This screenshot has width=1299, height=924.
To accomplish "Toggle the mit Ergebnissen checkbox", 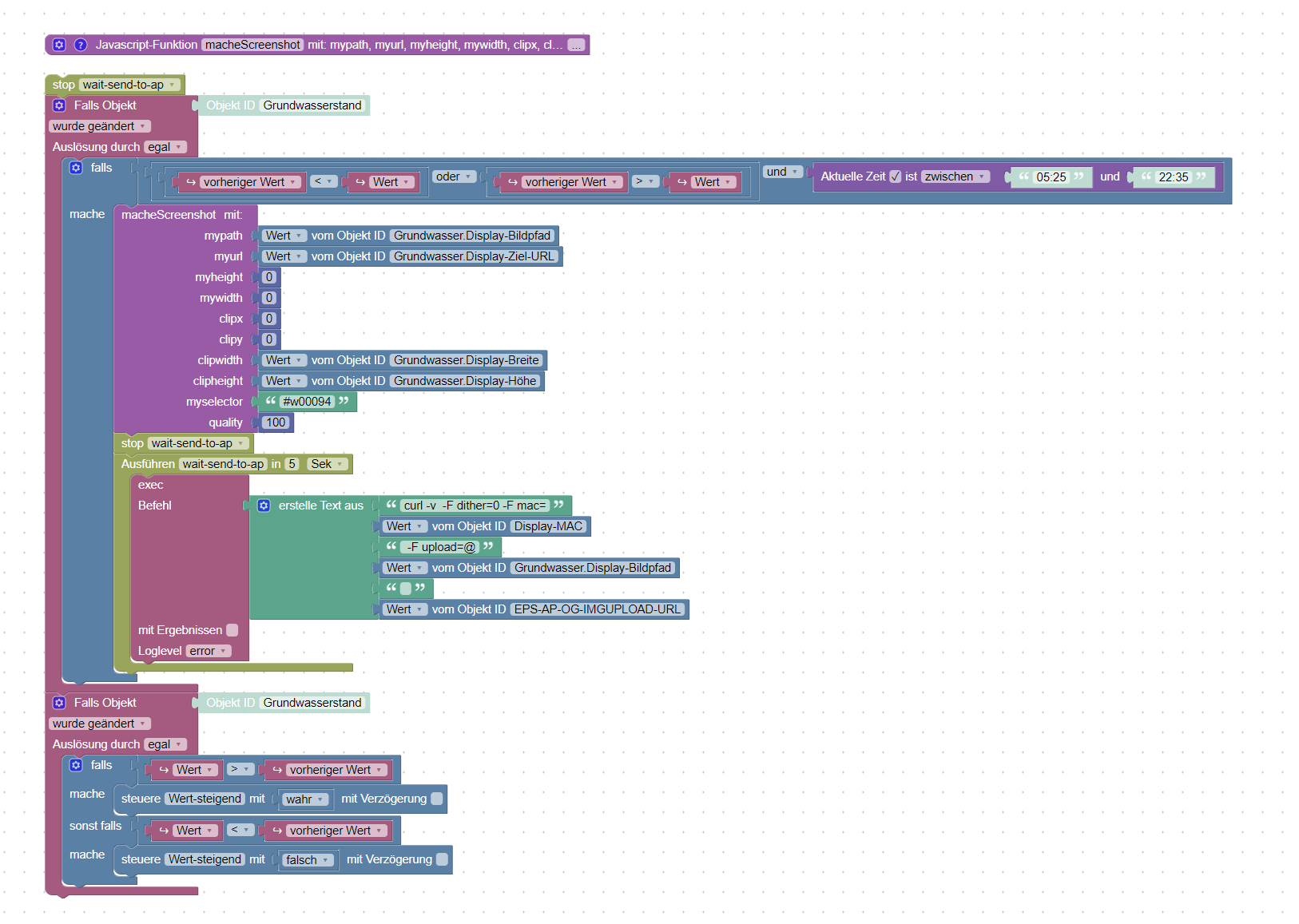I will 232,630.
